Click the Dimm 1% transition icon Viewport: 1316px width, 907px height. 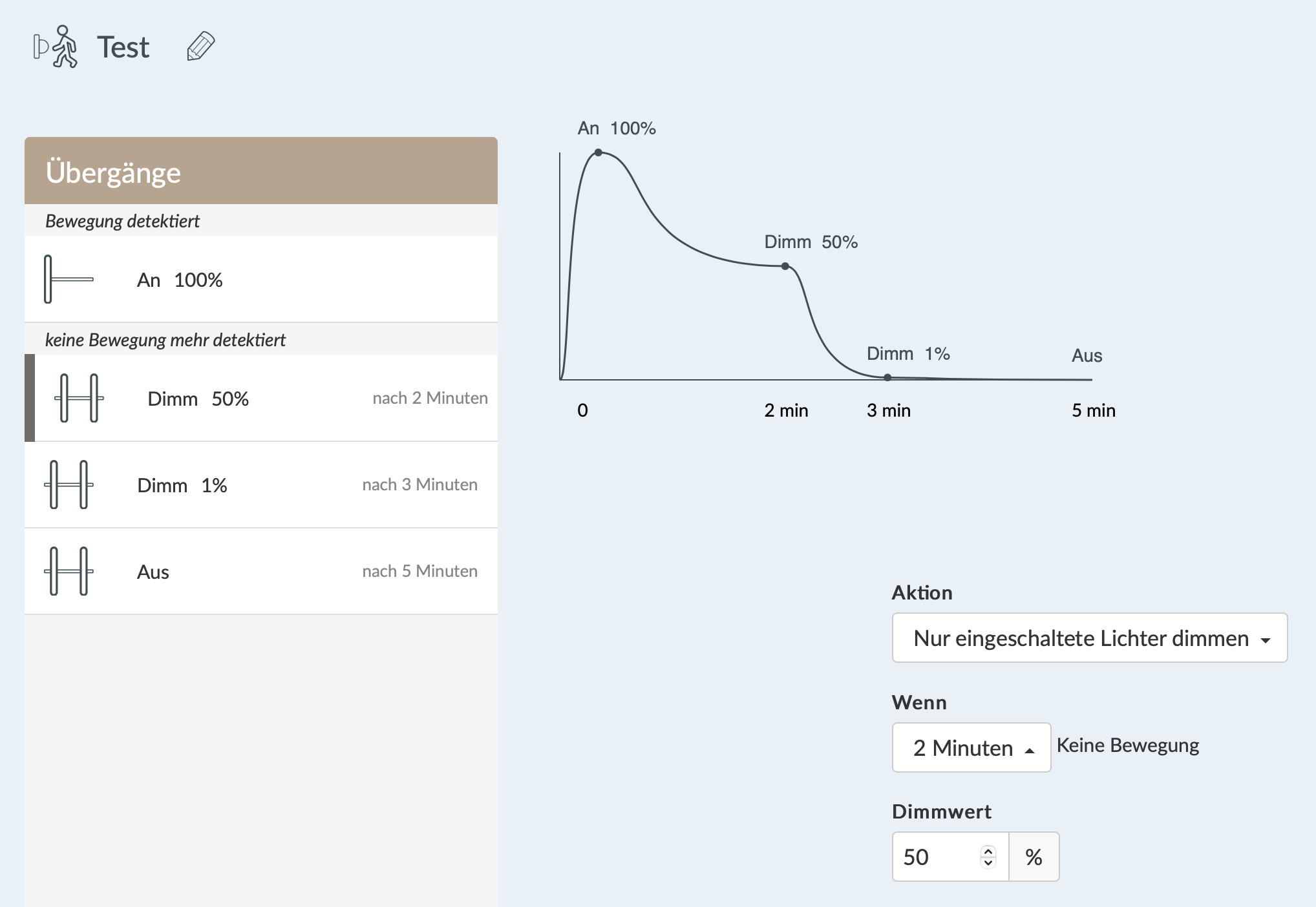pyautogui.click(x=69, y=485)
